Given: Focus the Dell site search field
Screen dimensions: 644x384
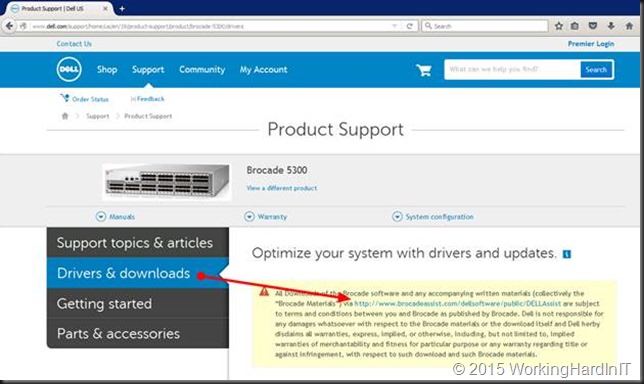Looking at the screenshot, I should [x=513, y=69].
